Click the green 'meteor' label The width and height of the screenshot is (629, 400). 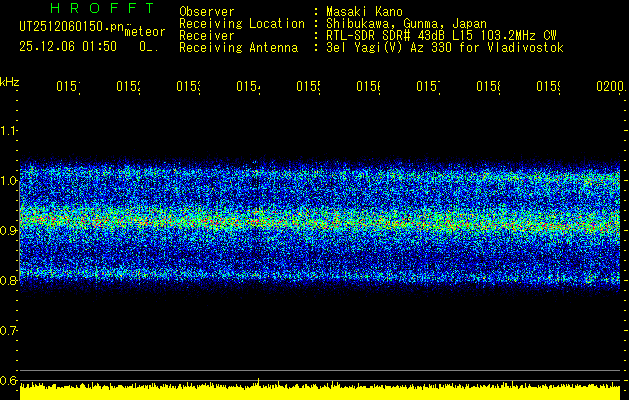coord(144,32)
